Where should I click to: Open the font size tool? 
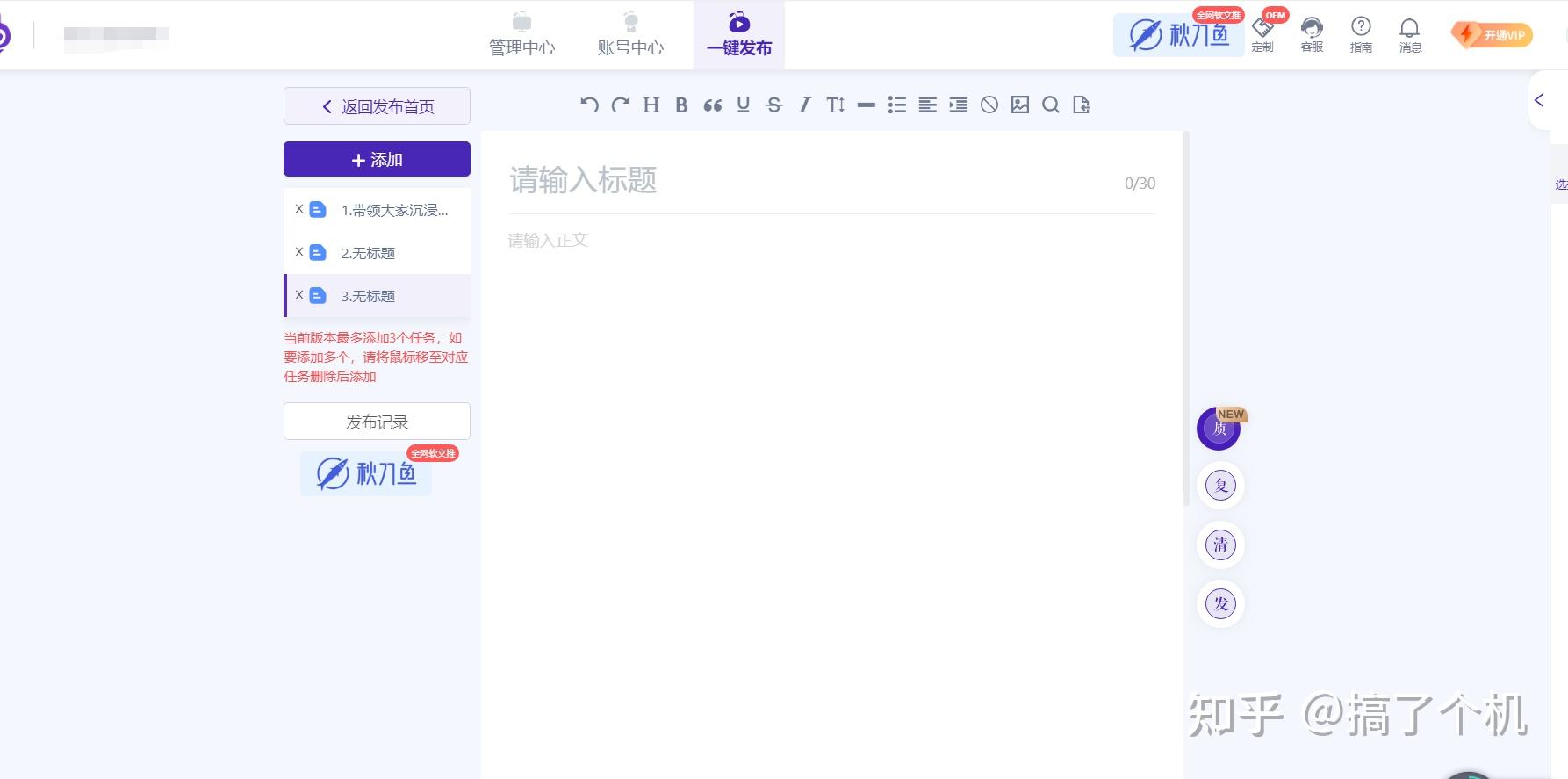tap(835, 105)
